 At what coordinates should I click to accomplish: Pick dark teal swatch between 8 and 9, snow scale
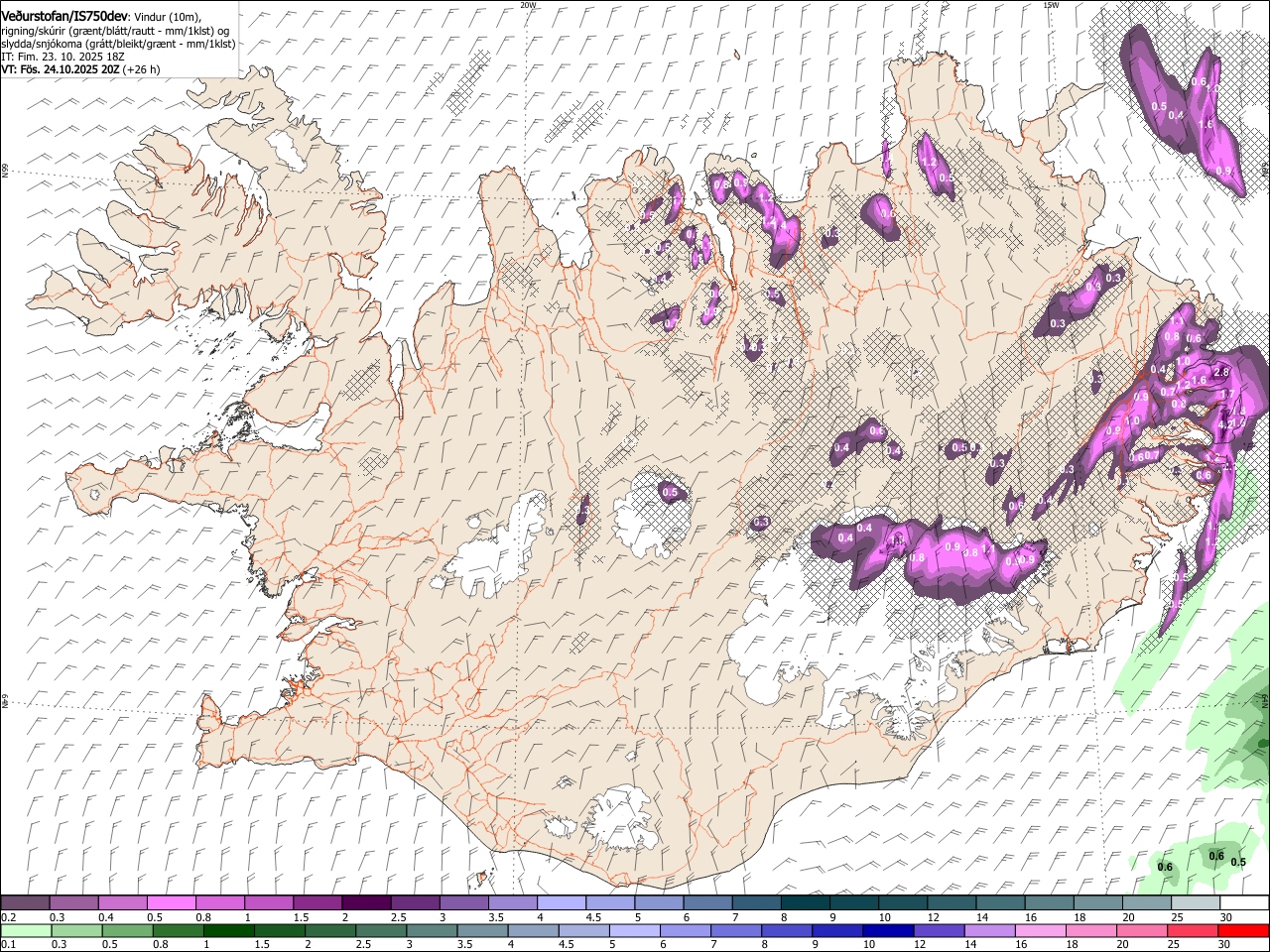click(x=805, y=903)
